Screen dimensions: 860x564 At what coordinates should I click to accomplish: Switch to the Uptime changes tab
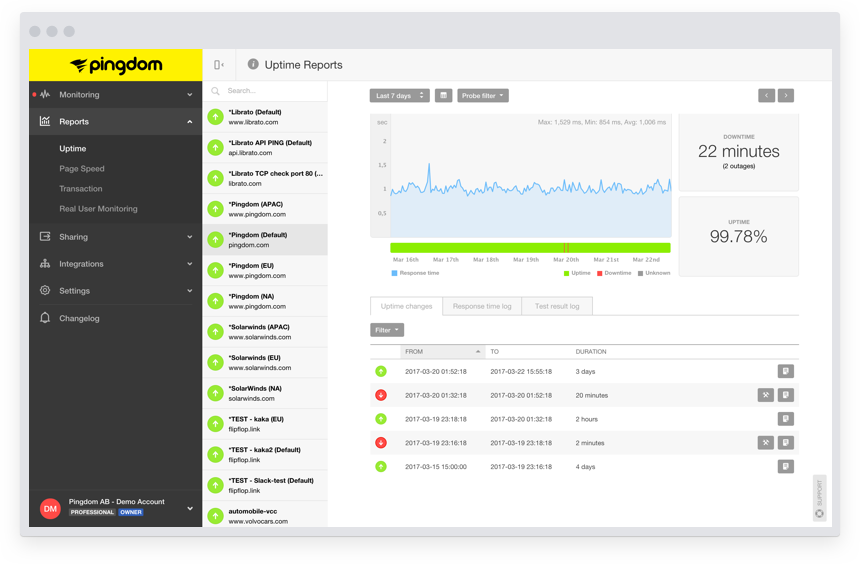click(x=406, y=306)
